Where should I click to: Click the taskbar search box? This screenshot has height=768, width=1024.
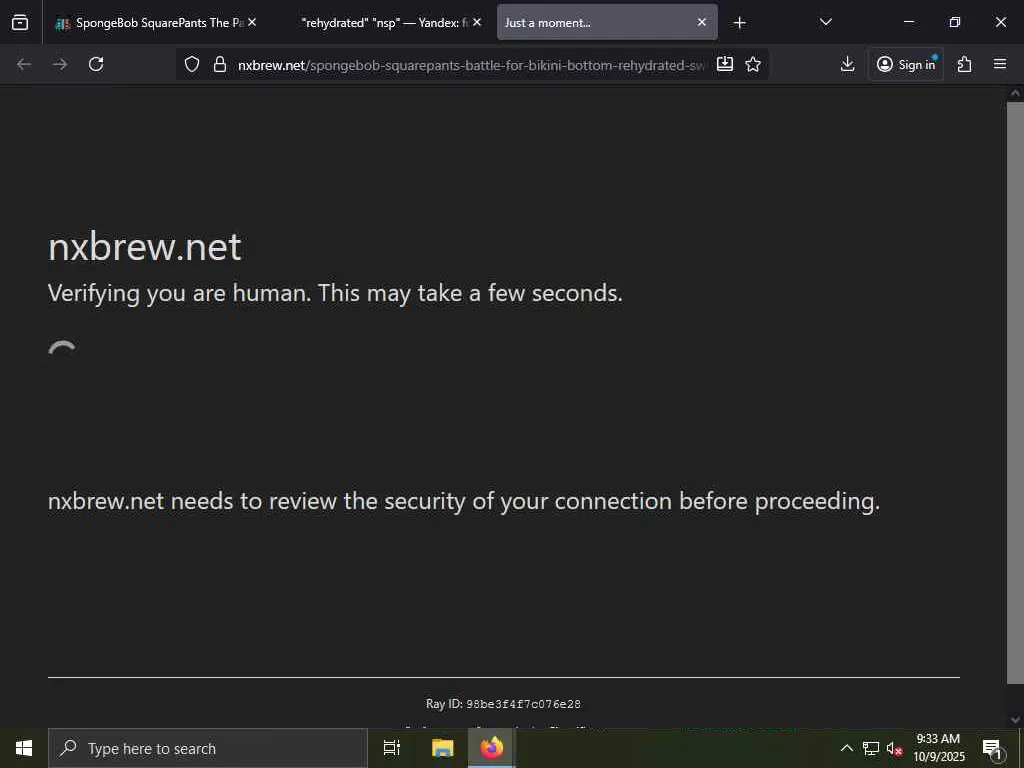coord(208,748)
